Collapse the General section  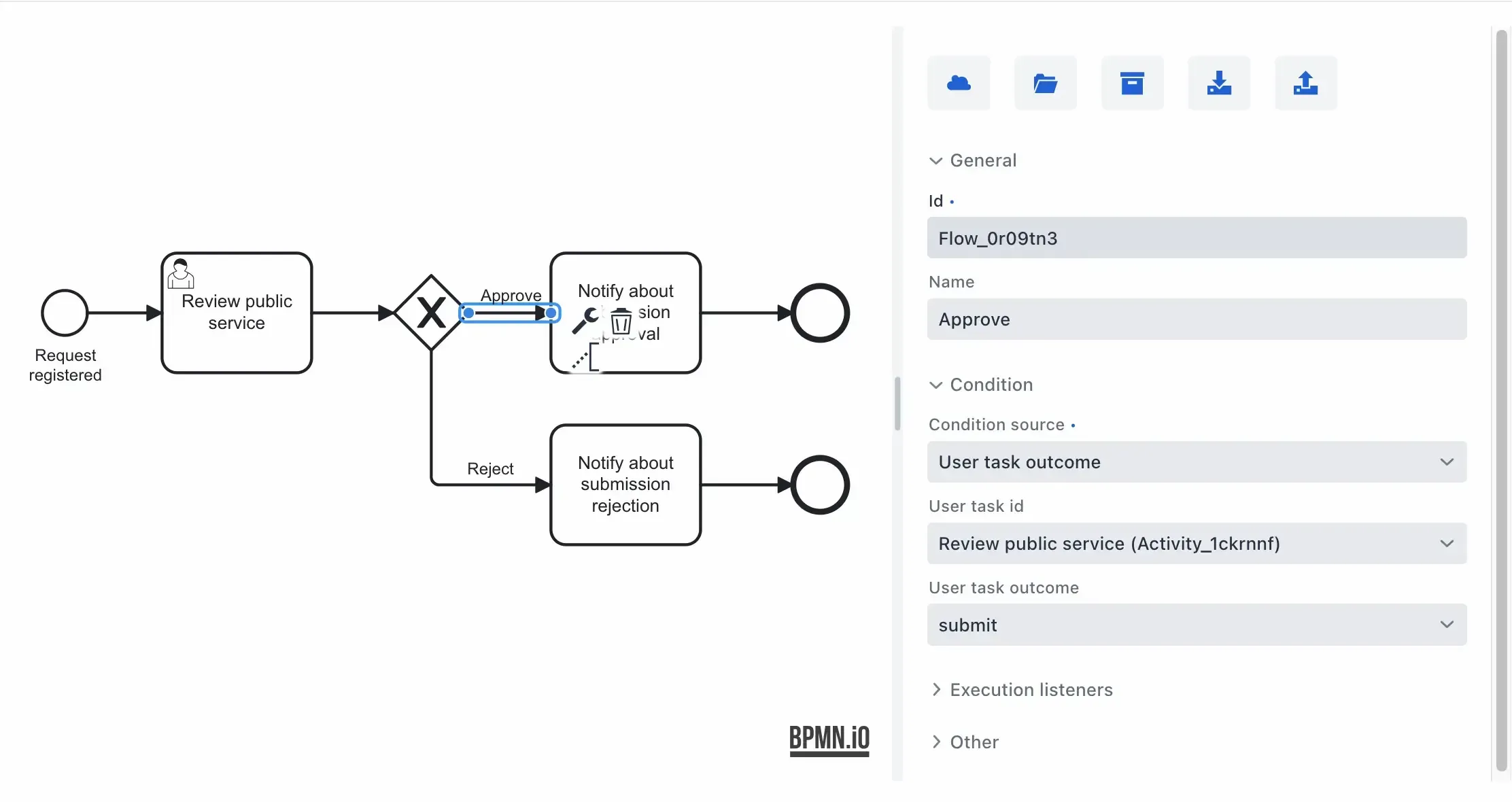click(x=936, y=161)
